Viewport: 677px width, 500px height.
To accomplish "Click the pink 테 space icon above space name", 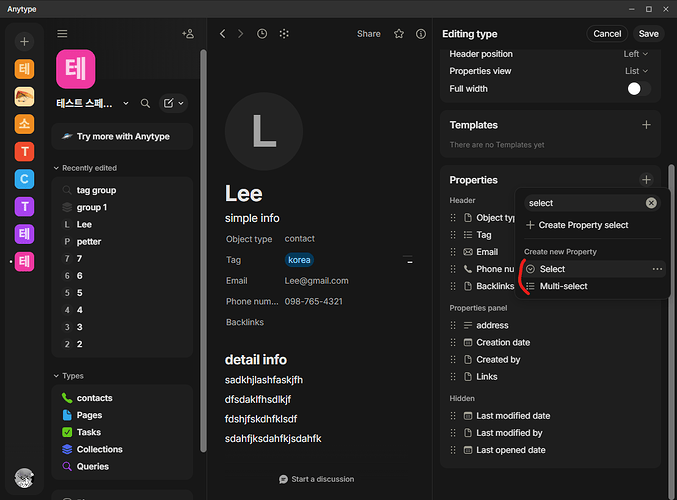I will coord(76,69).
